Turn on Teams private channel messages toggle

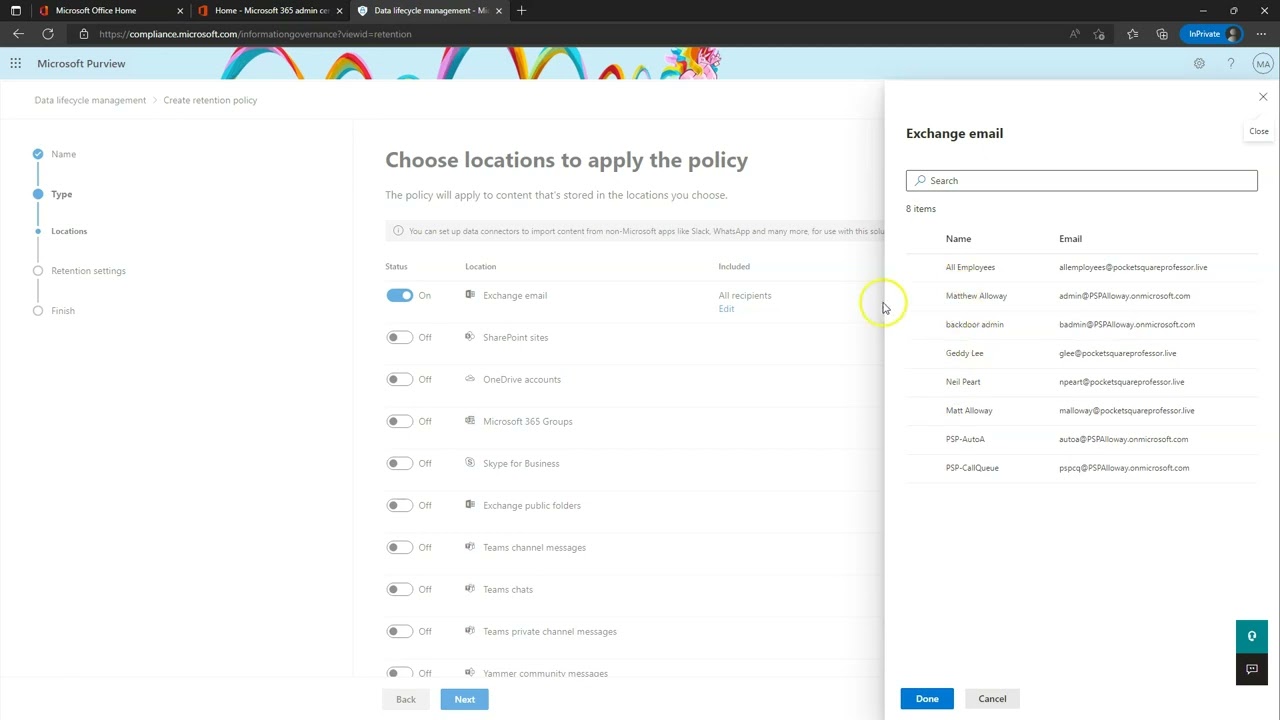pyautogui.click(x=399, y=631)
